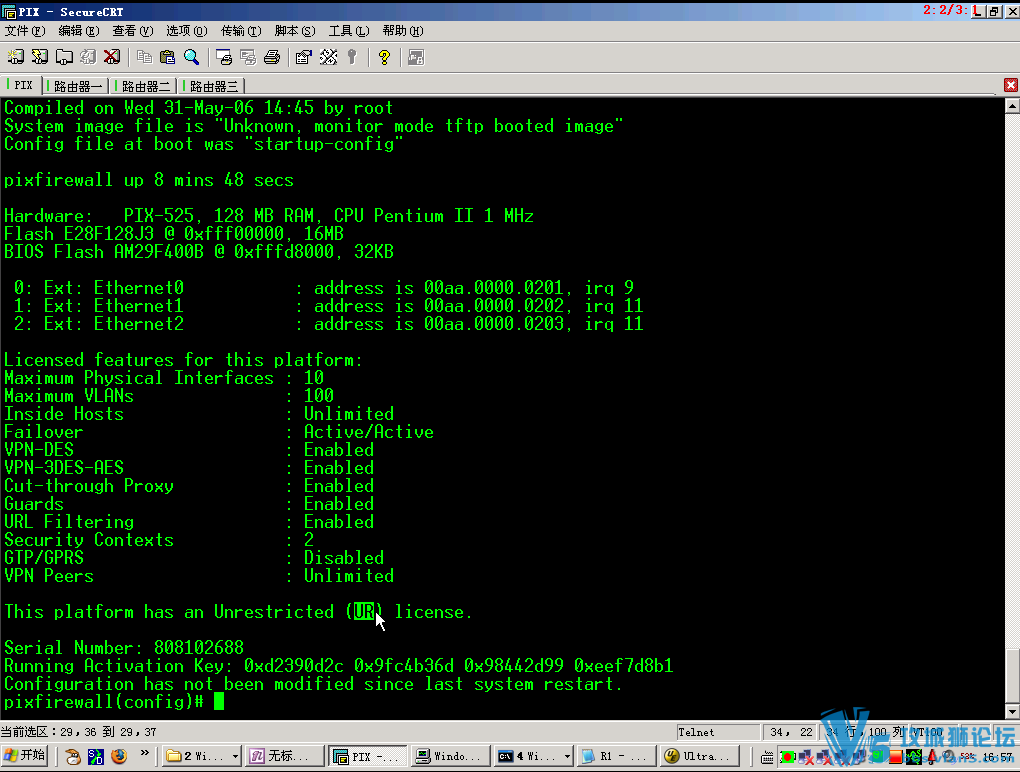
Task: Click the GTP/GPRS Disabled value
Action: pyautogui.click(x=343, y=558)
